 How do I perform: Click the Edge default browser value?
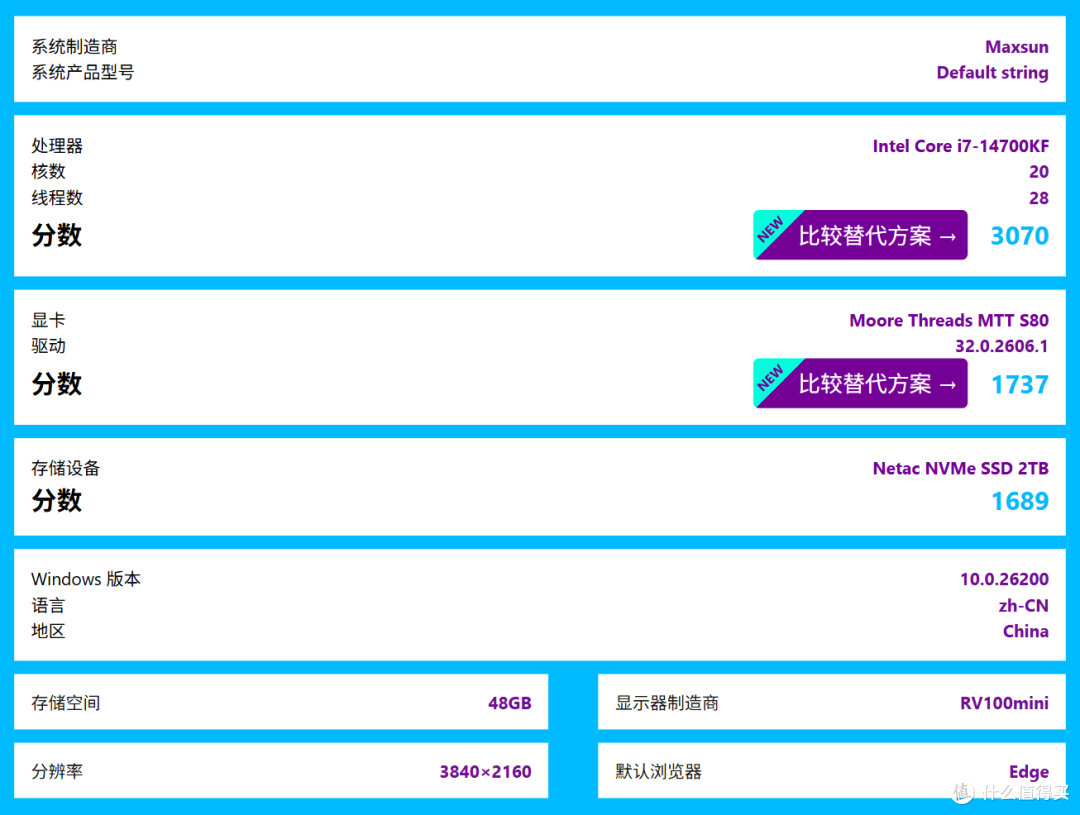point(1029,772)
